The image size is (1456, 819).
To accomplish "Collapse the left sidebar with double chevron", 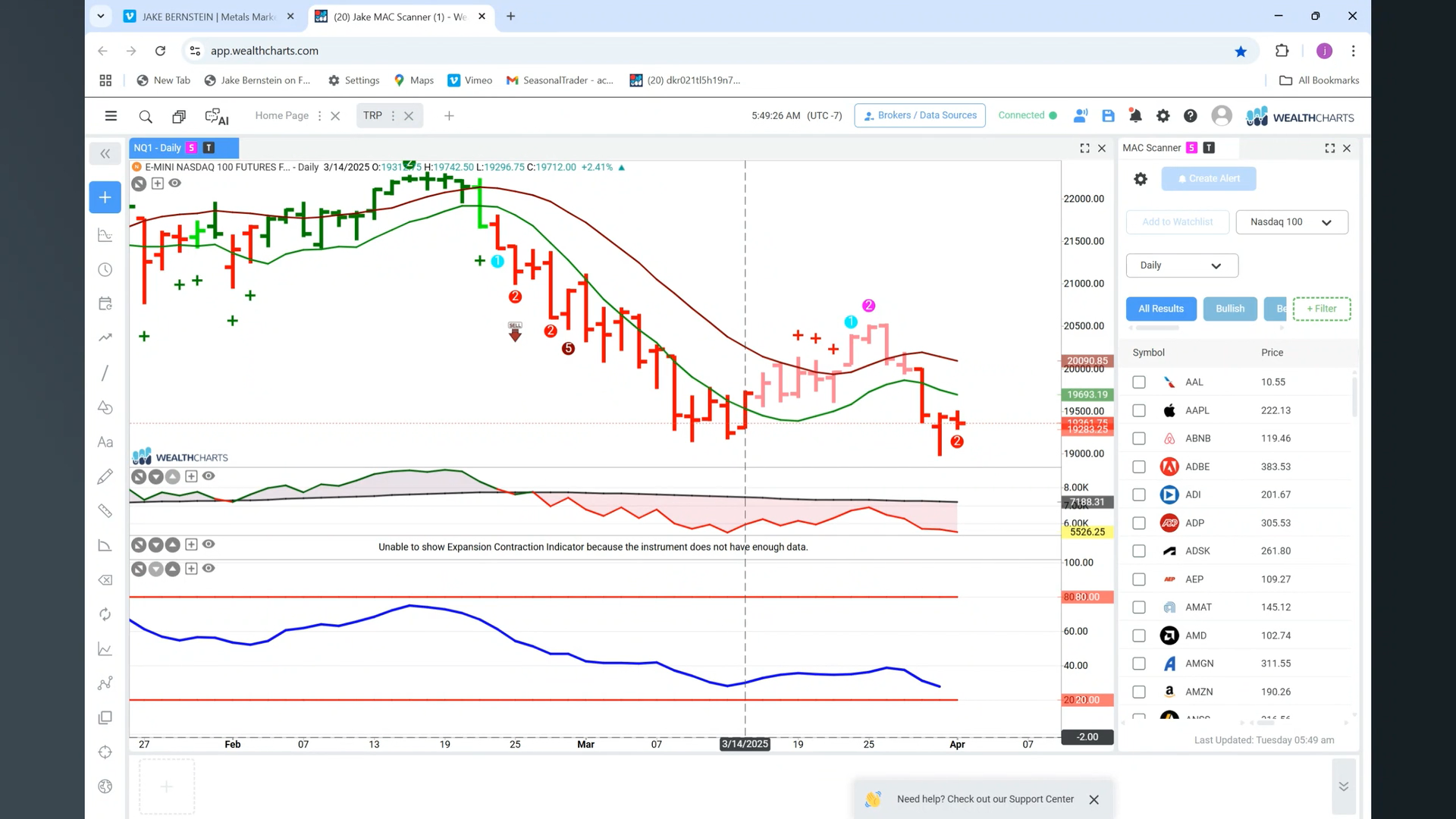I will pyautogui.click(x=105, y=154).
